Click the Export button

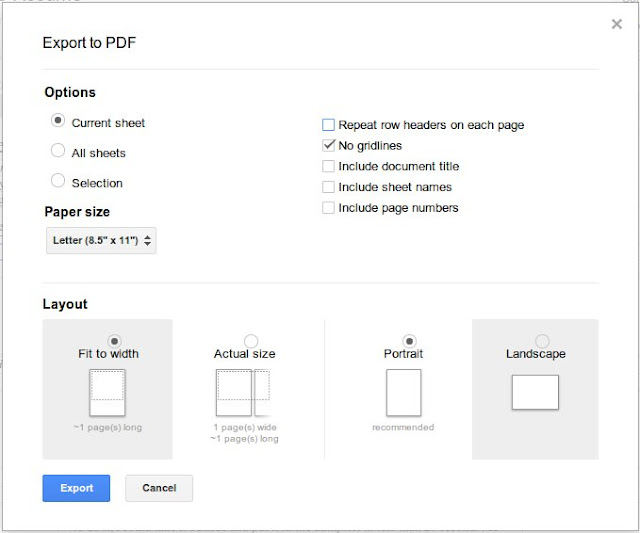(76, 488)
